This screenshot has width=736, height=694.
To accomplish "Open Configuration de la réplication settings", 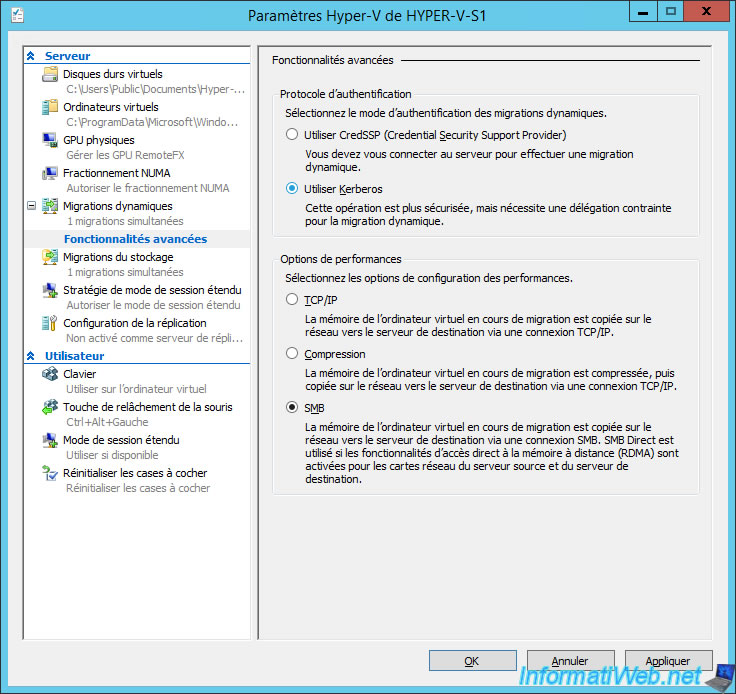I will (x=135, y=323).
